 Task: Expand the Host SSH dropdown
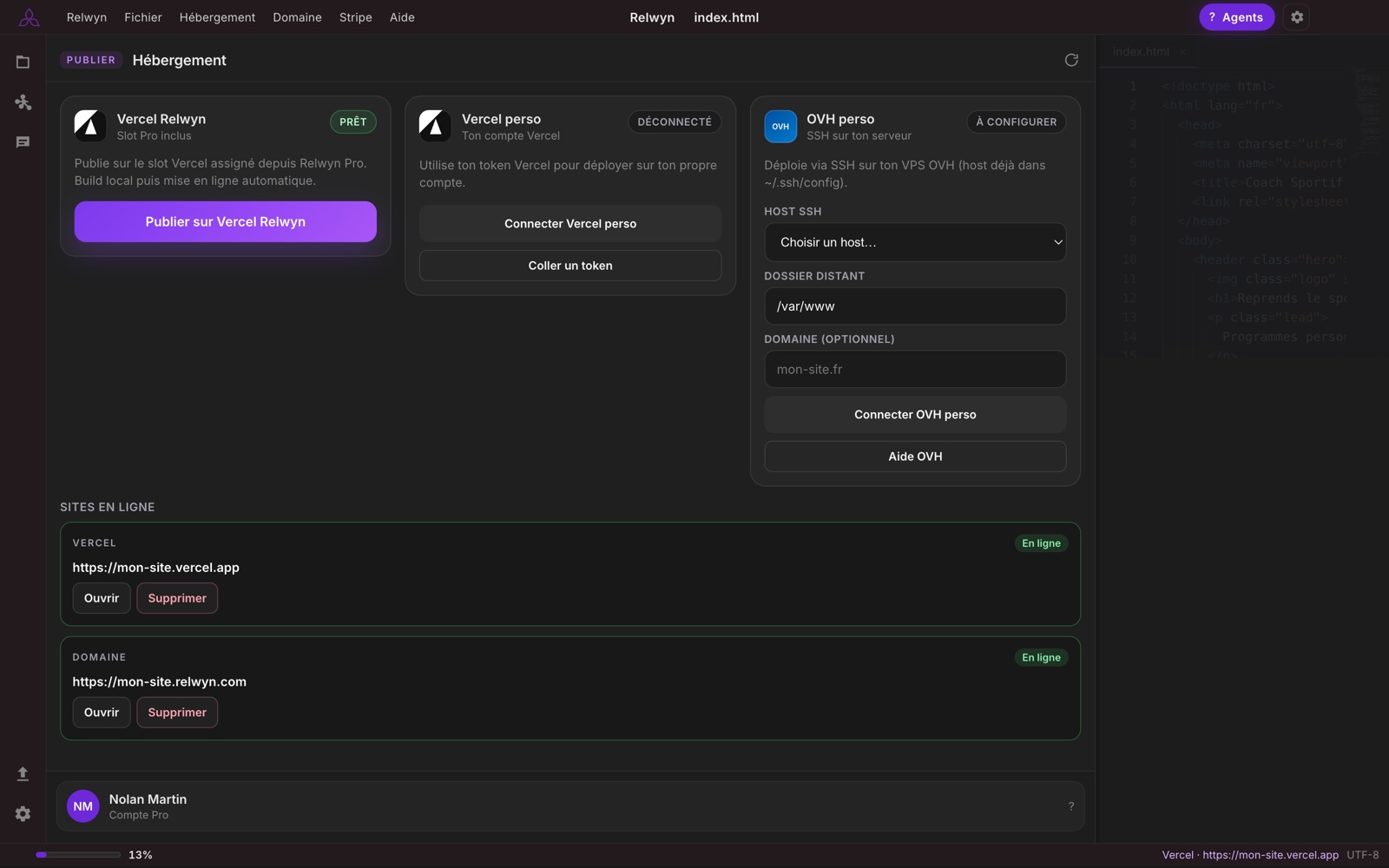coord(915,242)
